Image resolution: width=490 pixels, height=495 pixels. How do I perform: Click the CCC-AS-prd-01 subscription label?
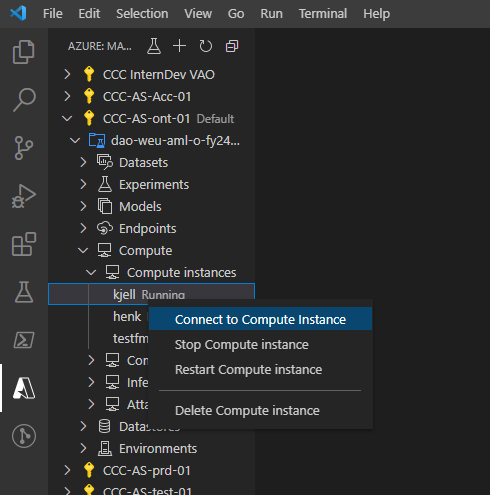147,470
